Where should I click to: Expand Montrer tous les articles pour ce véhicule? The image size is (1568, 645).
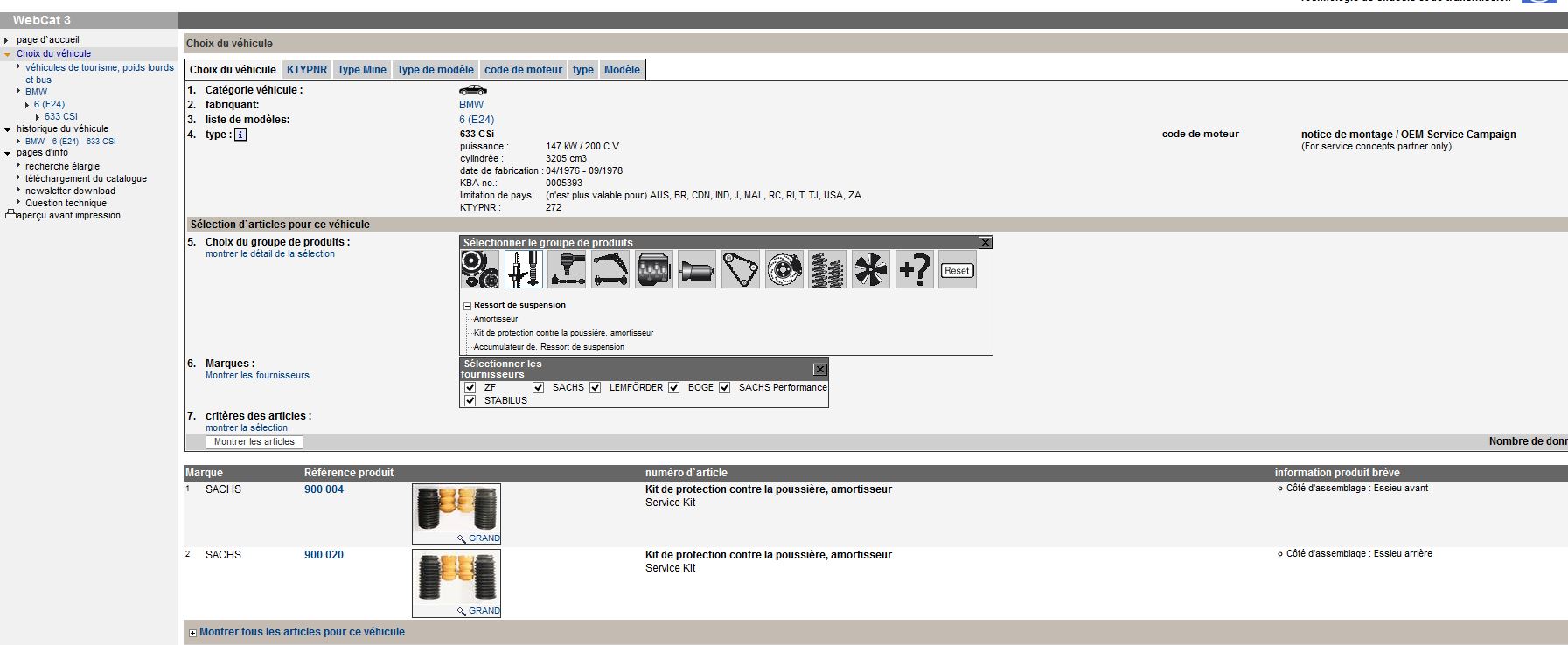click(193, 633)
